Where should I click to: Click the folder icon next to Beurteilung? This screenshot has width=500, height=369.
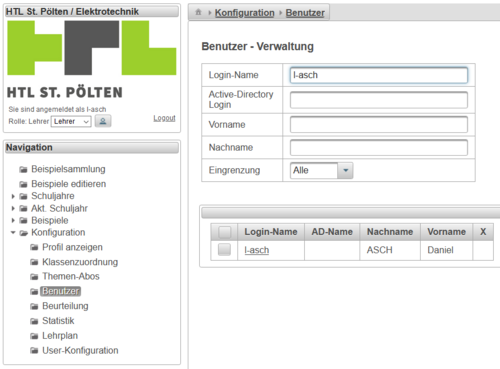tap(34, 306)
